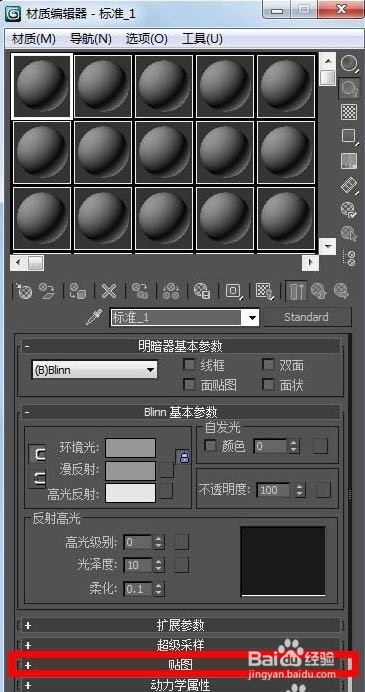Click the Put to Library icon
Viewport: 365px width, 692px height.
(x=202, y=291)
